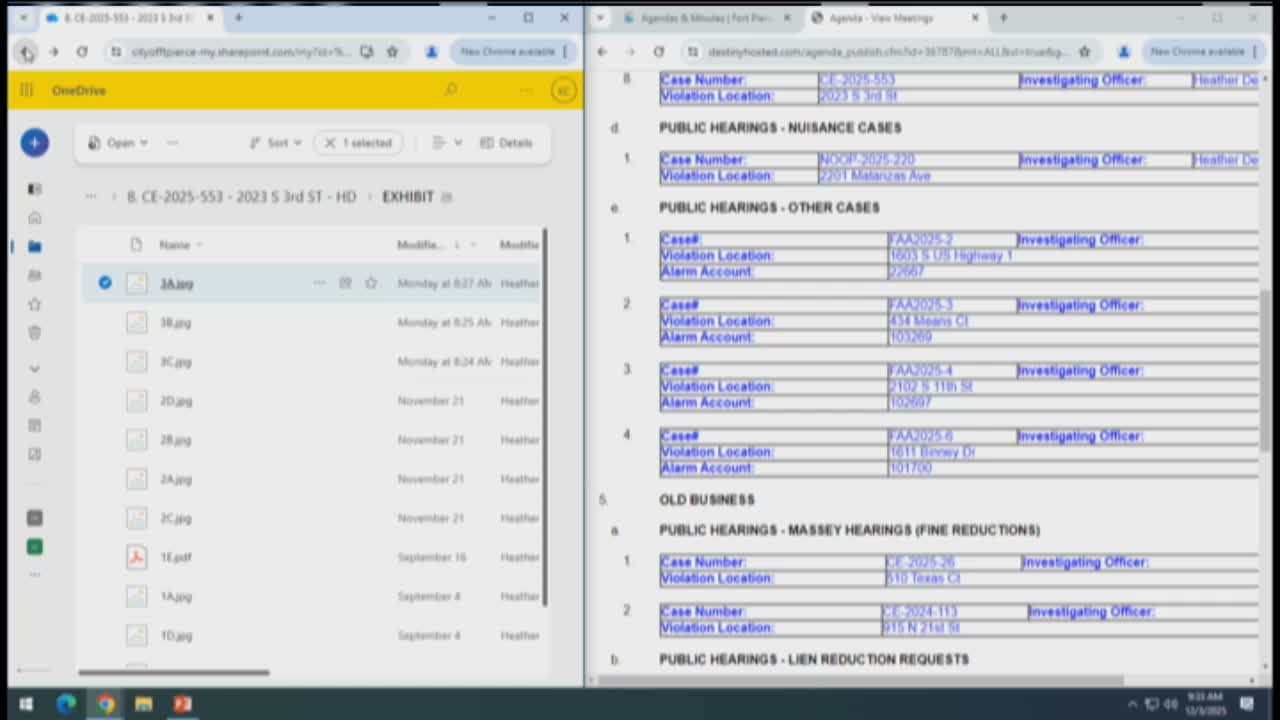Expand the Open dropdown menu
This screenshot has height=720, width=1280.
(x=118, y=143)
